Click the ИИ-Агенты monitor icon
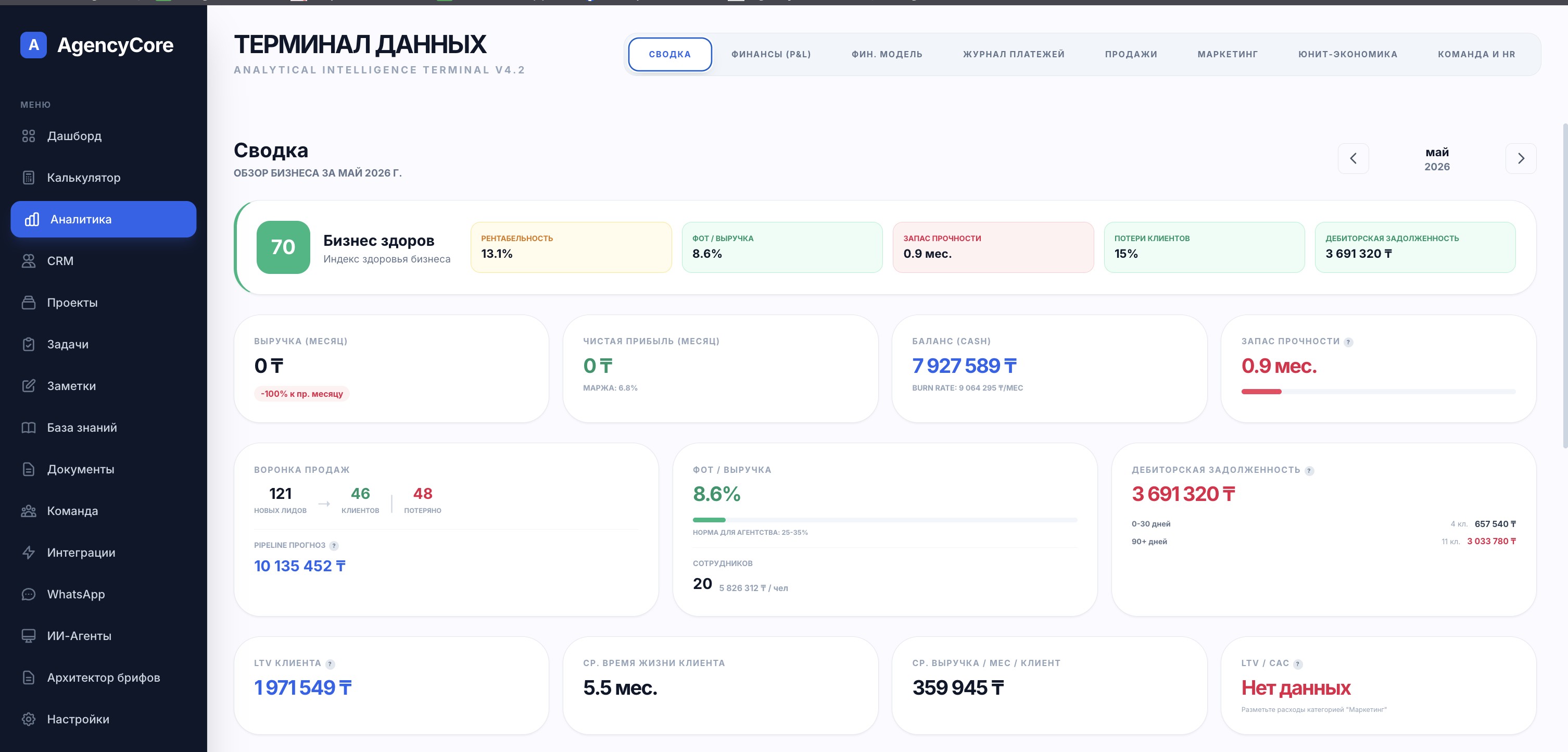 pyautogui.click(x=29, y=636)
